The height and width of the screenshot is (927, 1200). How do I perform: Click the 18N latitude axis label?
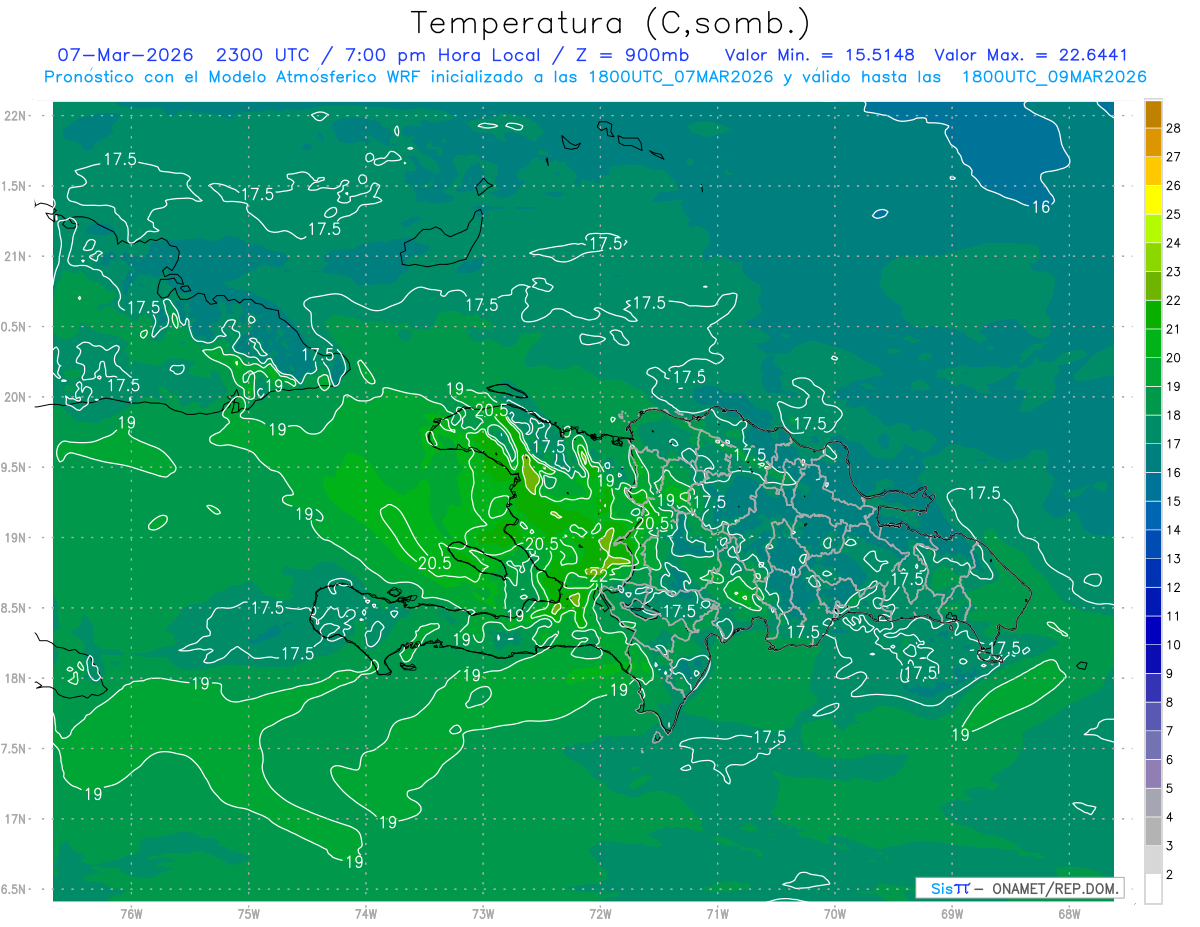17,679
